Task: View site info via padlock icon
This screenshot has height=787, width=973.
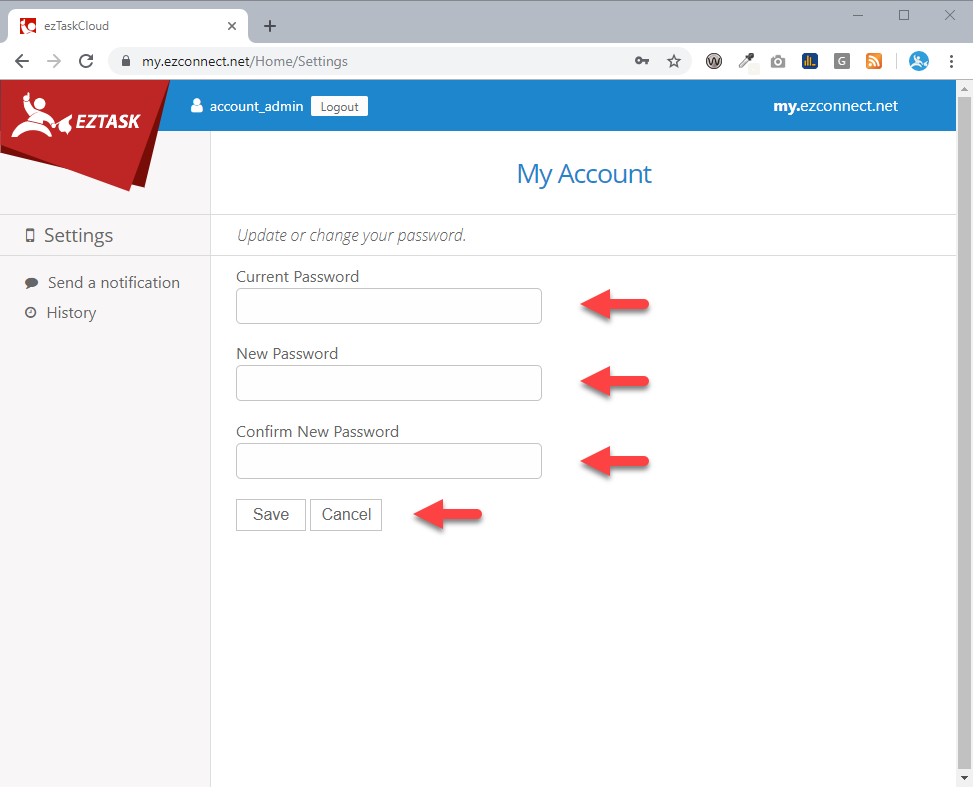Action: [x=126, y=61]
